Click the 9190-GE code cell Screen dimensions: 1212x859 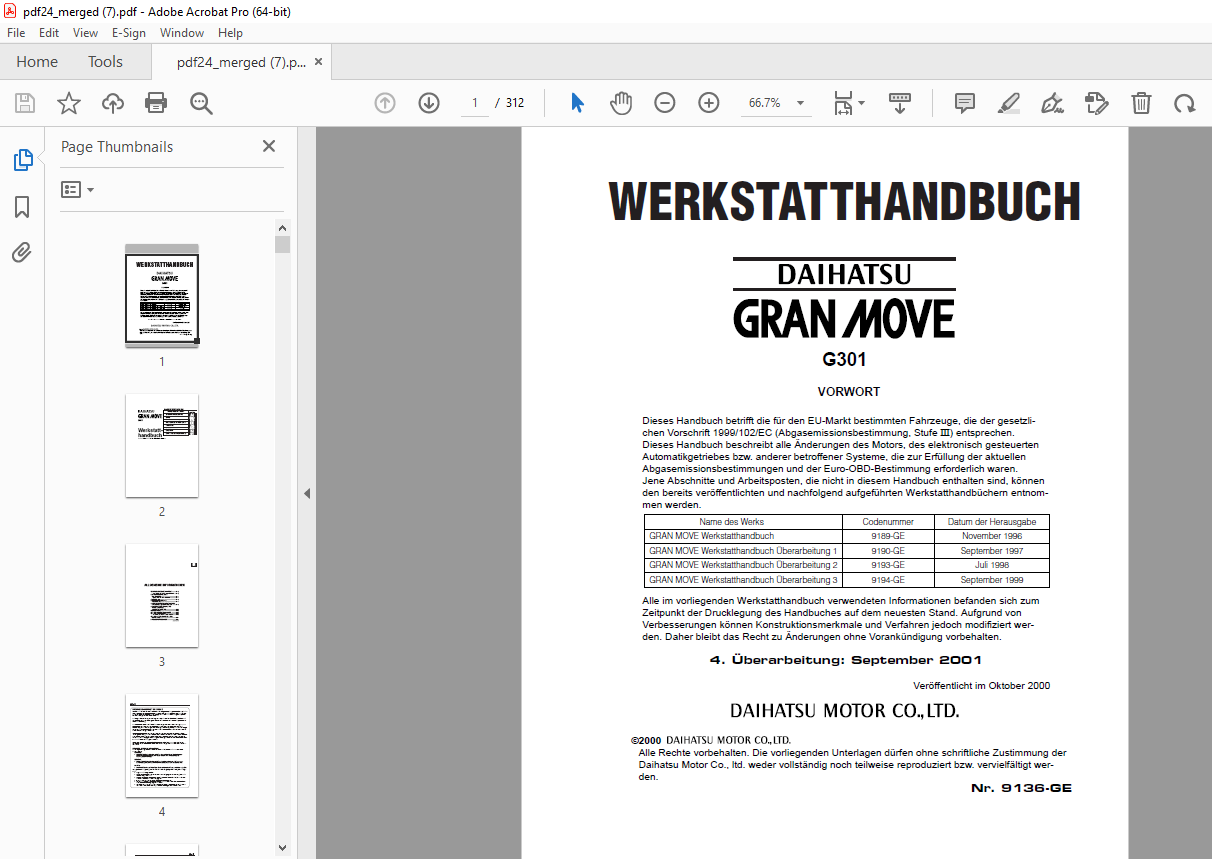point(888,551)
